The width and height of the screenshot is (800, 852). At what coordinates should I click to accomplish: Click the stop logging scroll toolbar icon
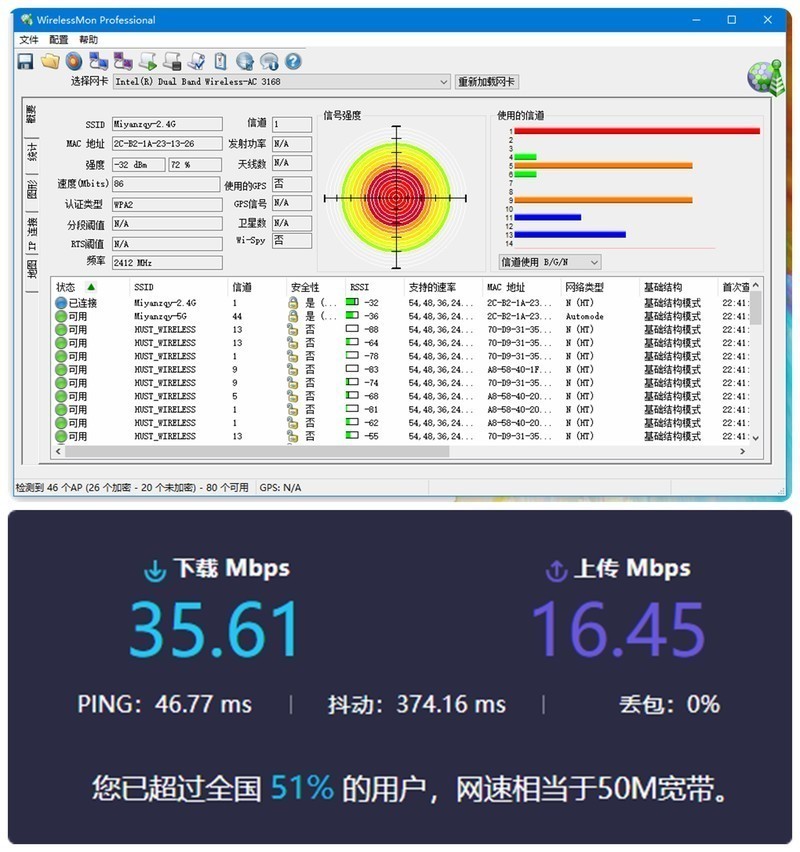173,60
